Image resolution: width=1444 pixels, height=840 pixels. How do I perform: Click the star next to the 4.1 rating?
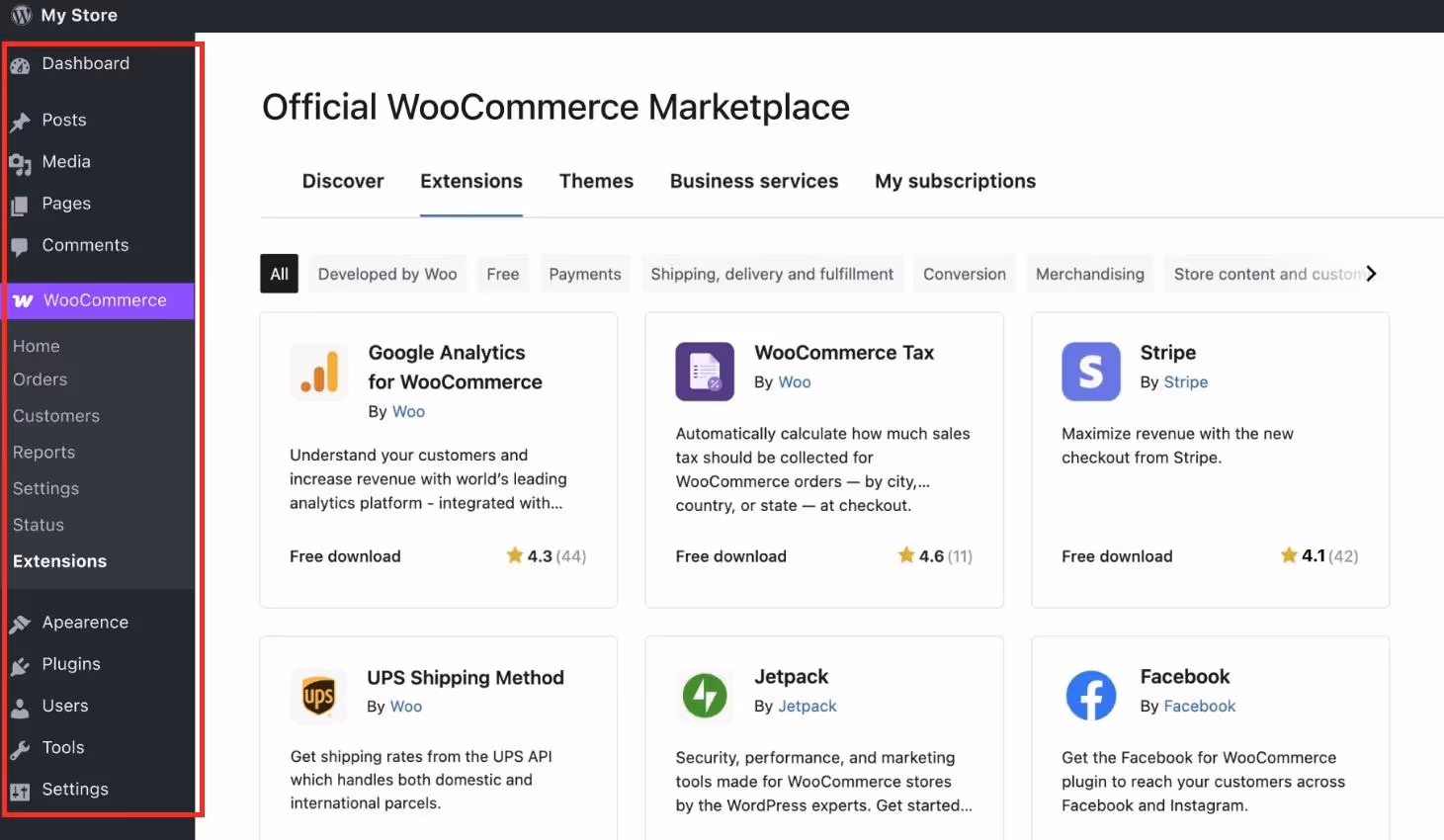[x=1289, y=555]
